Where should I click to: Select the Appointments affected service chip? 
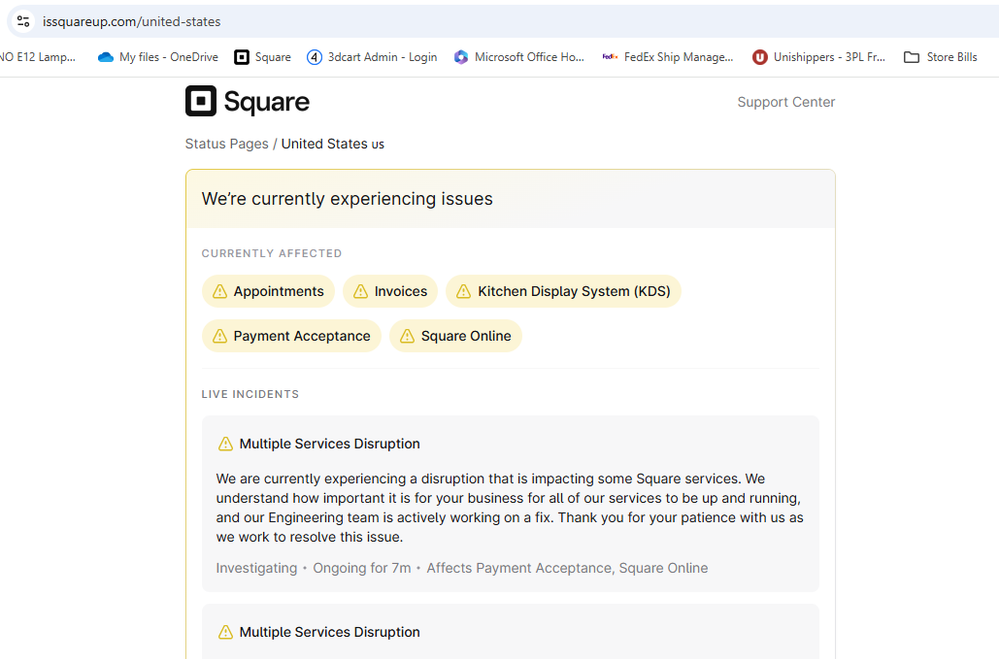tap(268, 291)
